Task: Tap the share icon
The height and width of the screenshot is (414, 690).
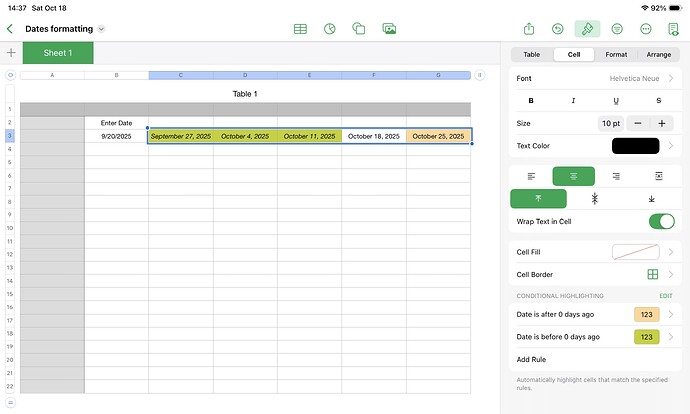Action: 529,29
